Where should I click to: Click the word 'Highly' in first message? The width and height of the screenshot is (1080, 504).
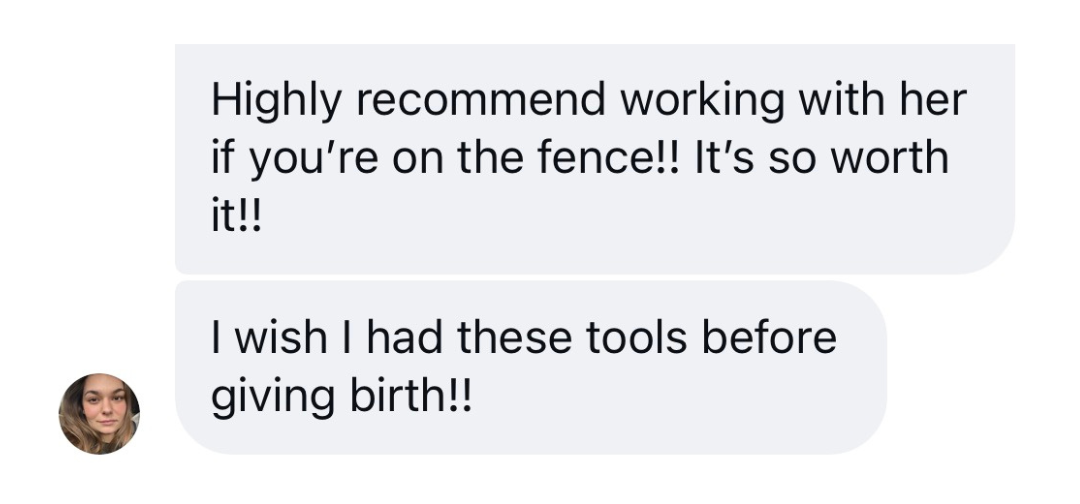276,101
